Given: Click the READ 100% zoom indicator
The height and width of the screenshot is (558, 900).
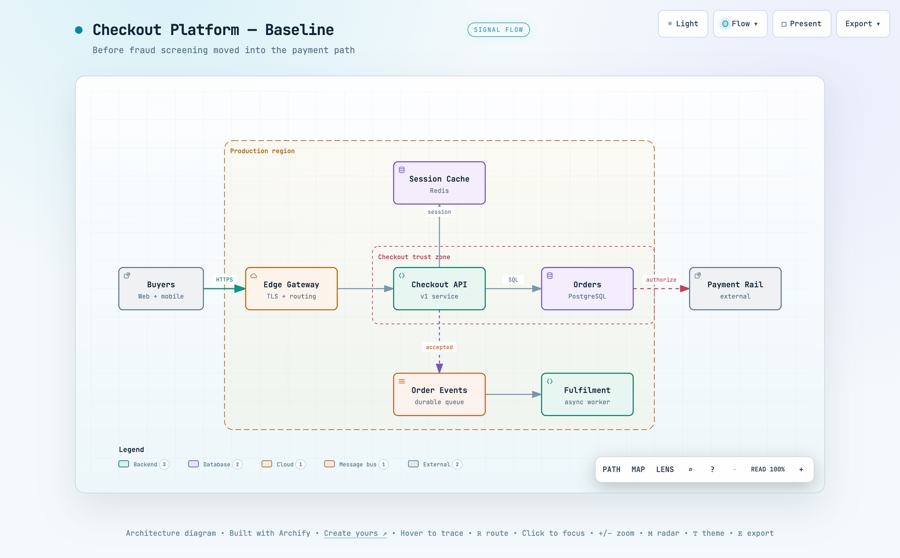Looking at the screenshot, I should 767,469.
